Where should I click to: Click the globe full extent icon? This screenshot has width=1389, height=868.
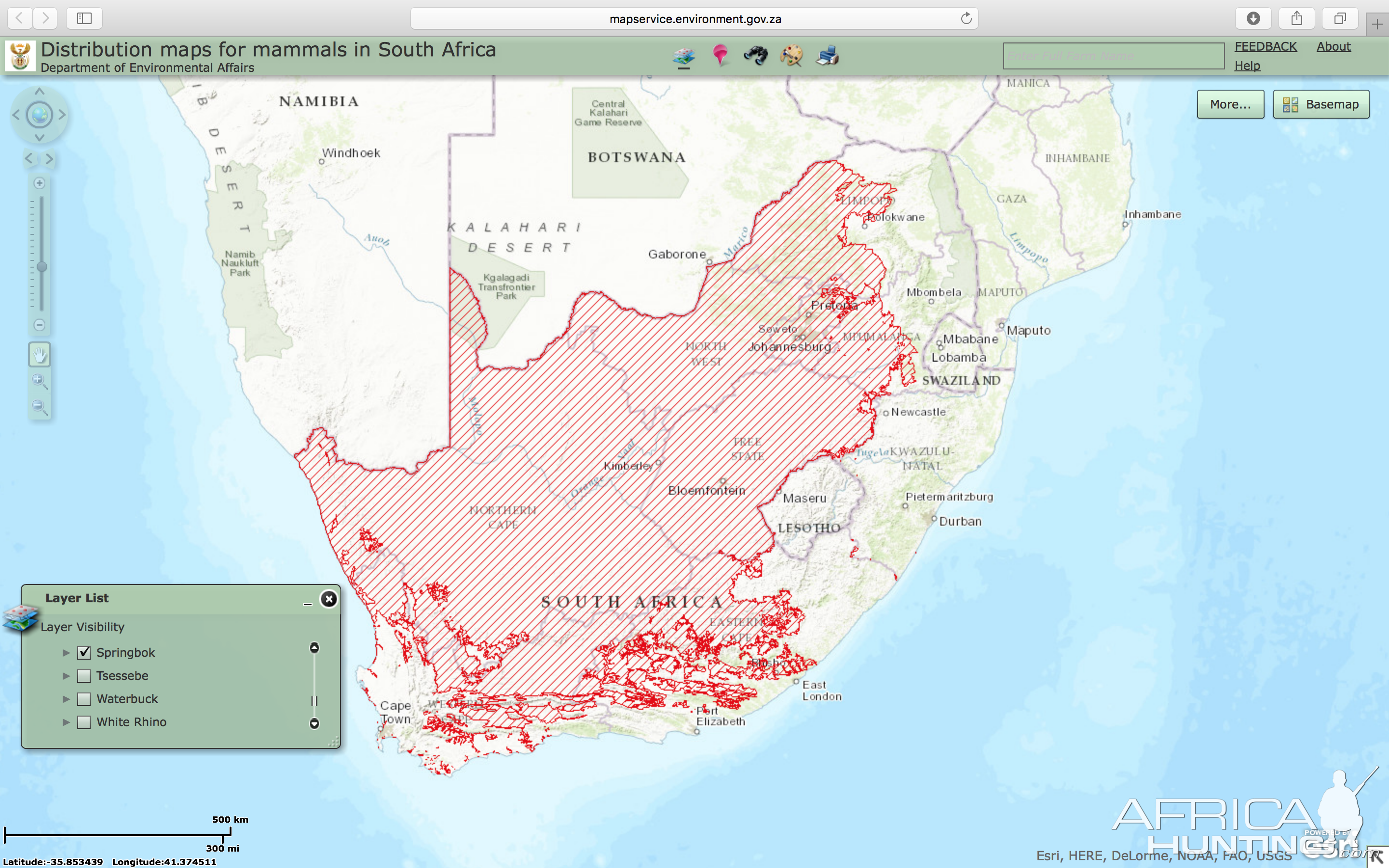tap(40, 115)
